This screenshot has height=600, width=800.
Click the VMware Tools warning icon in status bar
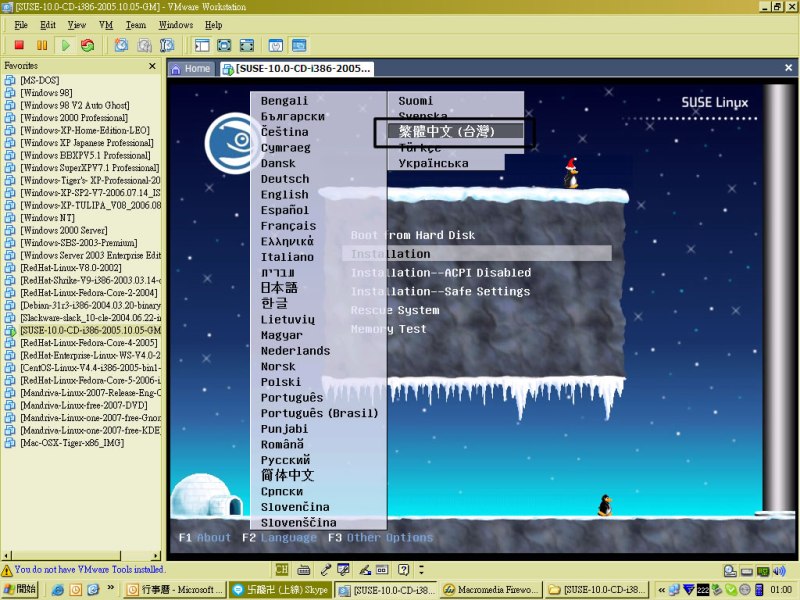tap(7, 570)
